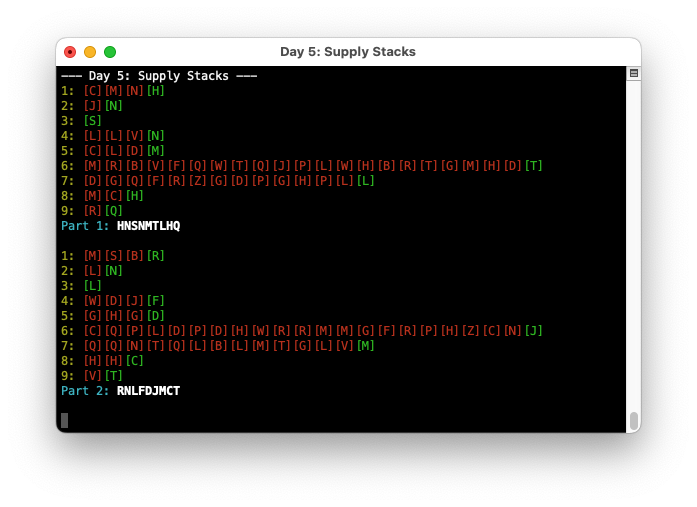
Task: Click green [T] in second block row 9
Action: tap(113, 375)
